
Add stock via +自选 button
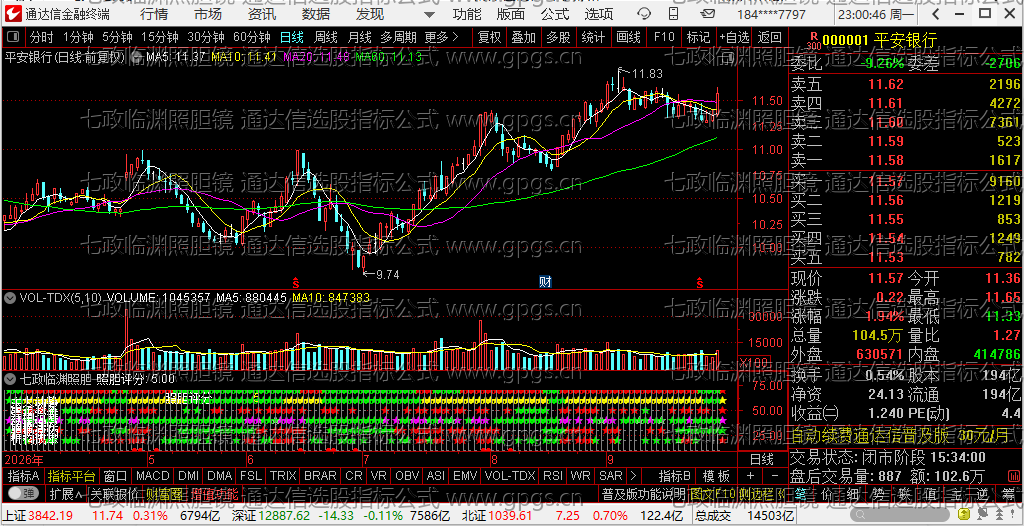pyautogui.click(x=735, y=37)
